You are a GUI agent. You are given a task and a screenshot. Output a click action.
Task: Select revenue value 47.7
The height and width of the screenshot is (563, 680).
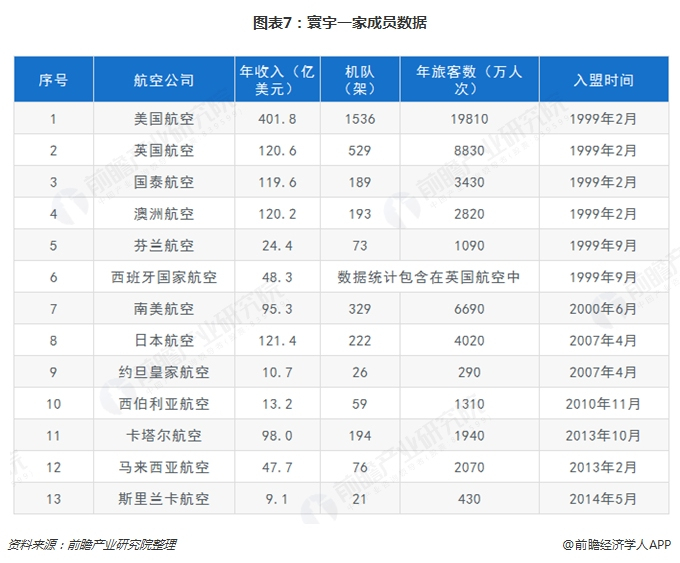[277, 467]
